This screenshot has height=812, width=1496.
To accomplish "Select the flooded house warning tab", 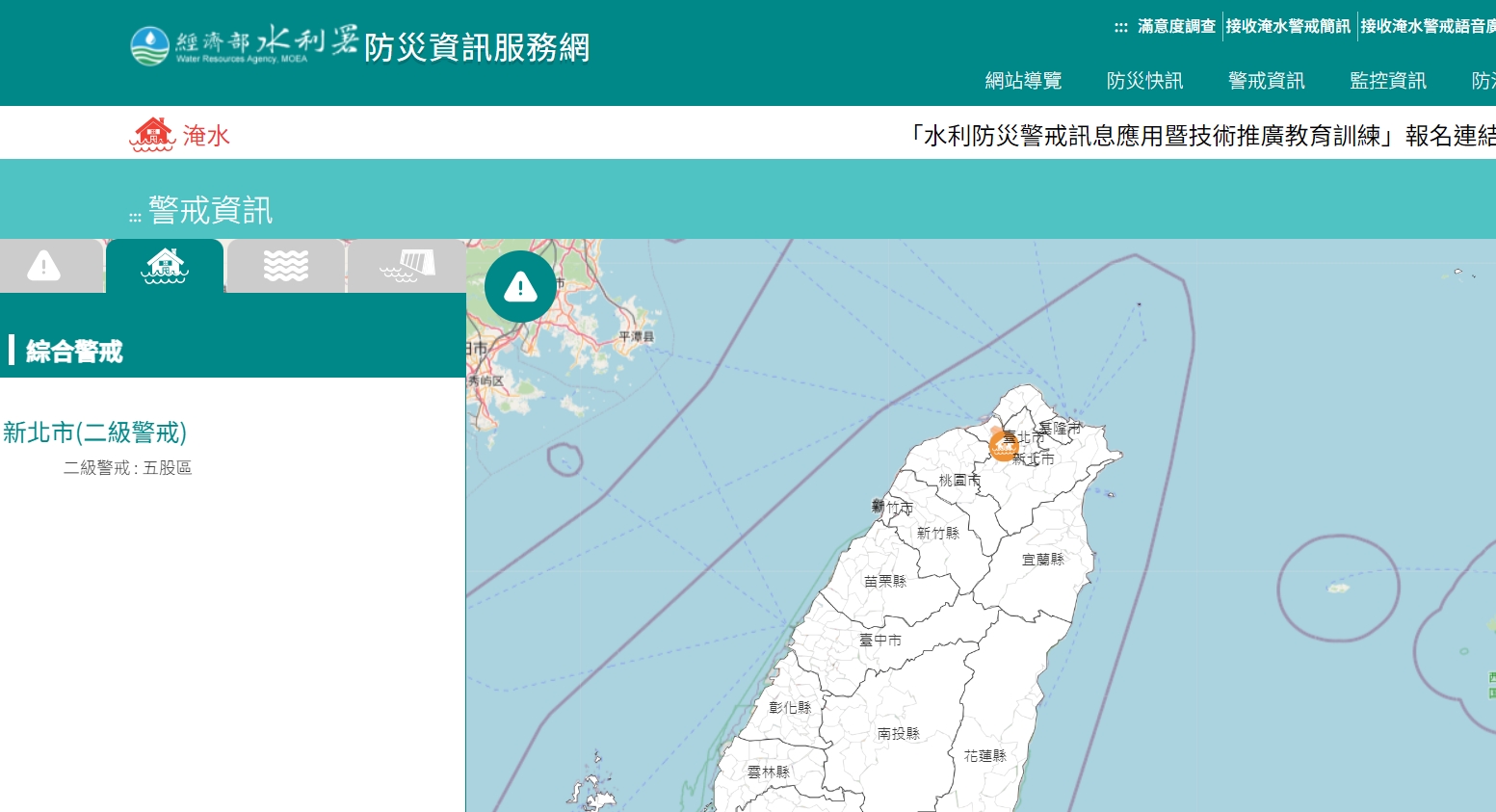I will [x=165, y=266].
